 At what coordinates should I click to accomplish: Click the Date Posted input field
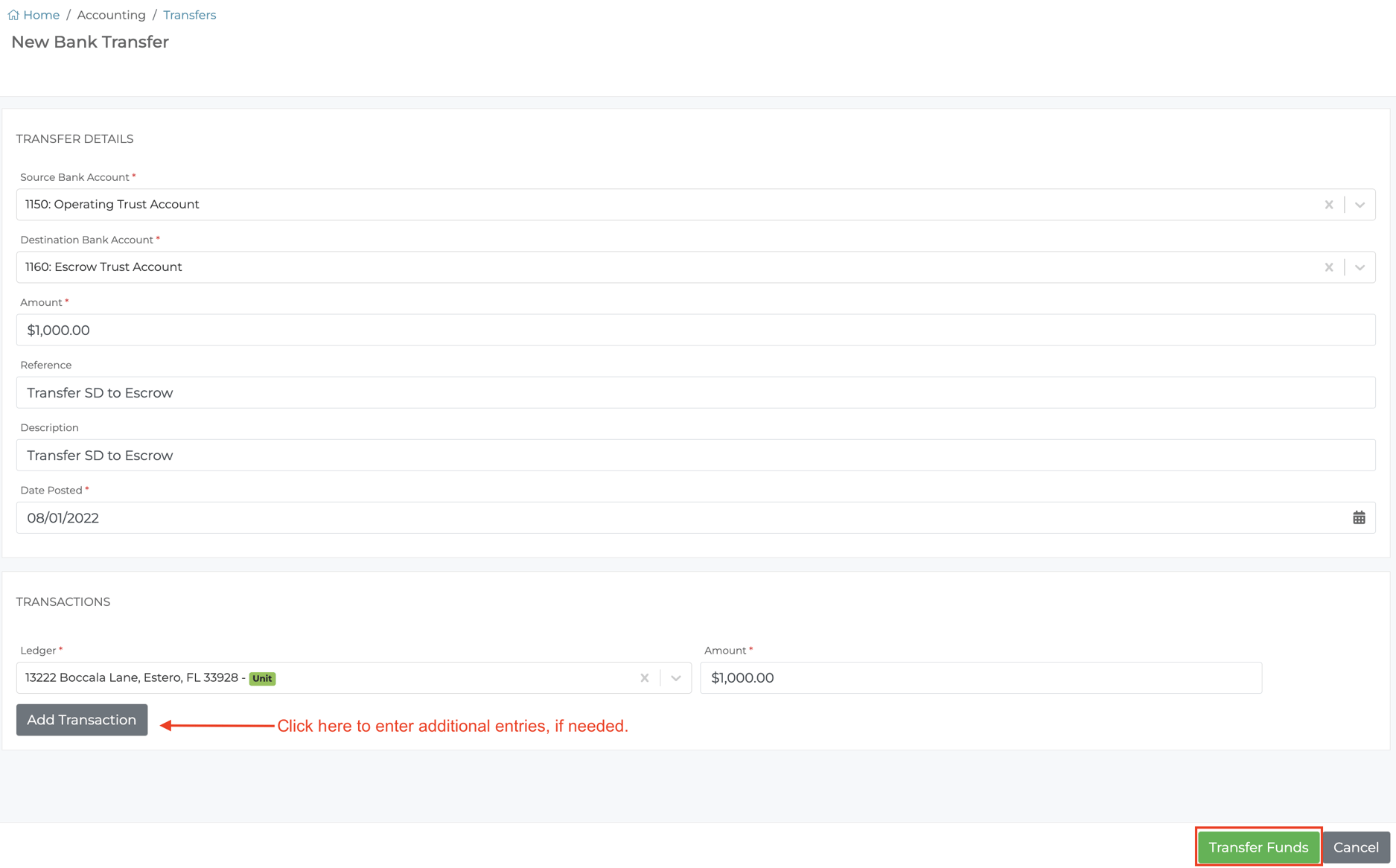[670, 517]
